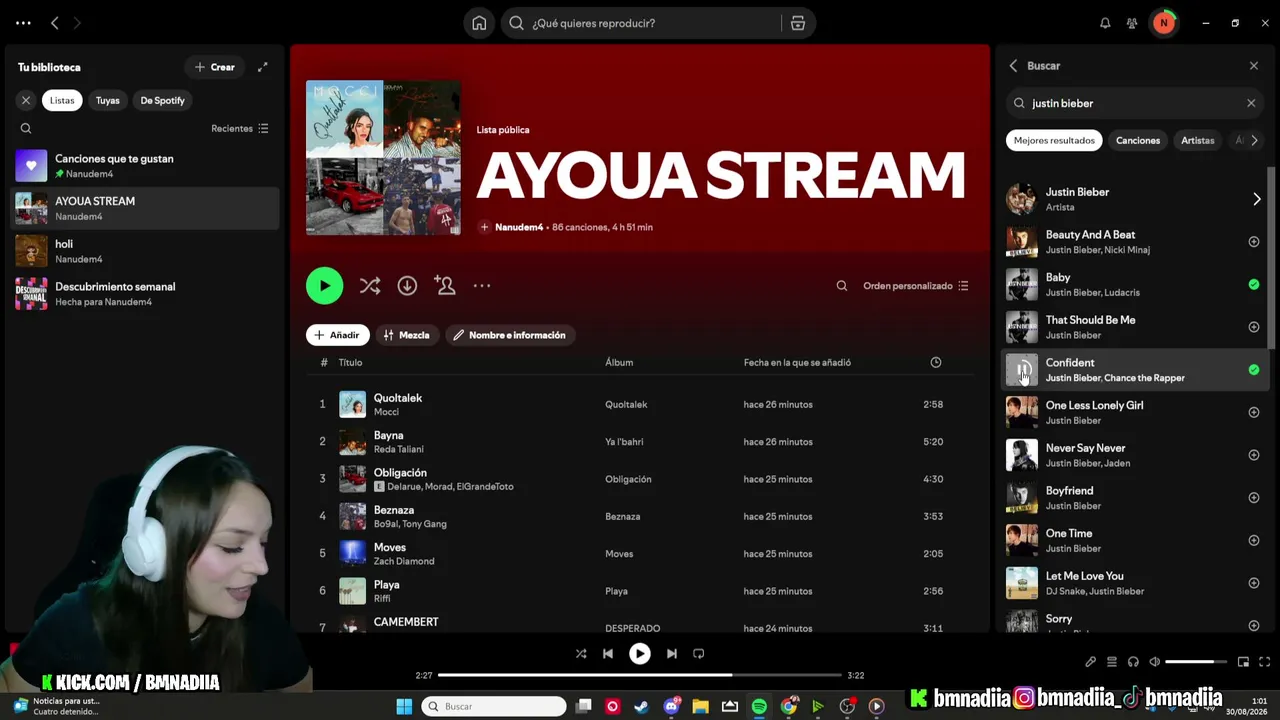Image resolution: width=1280 pixels, height=720 pixels.
Task: Expand the library panel to full view
Action: [x=263, y=67]
